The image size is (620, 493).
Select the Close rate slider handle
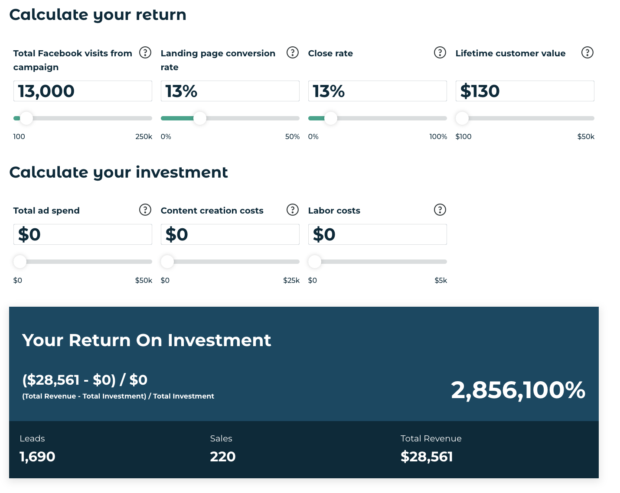coord(331,118)
